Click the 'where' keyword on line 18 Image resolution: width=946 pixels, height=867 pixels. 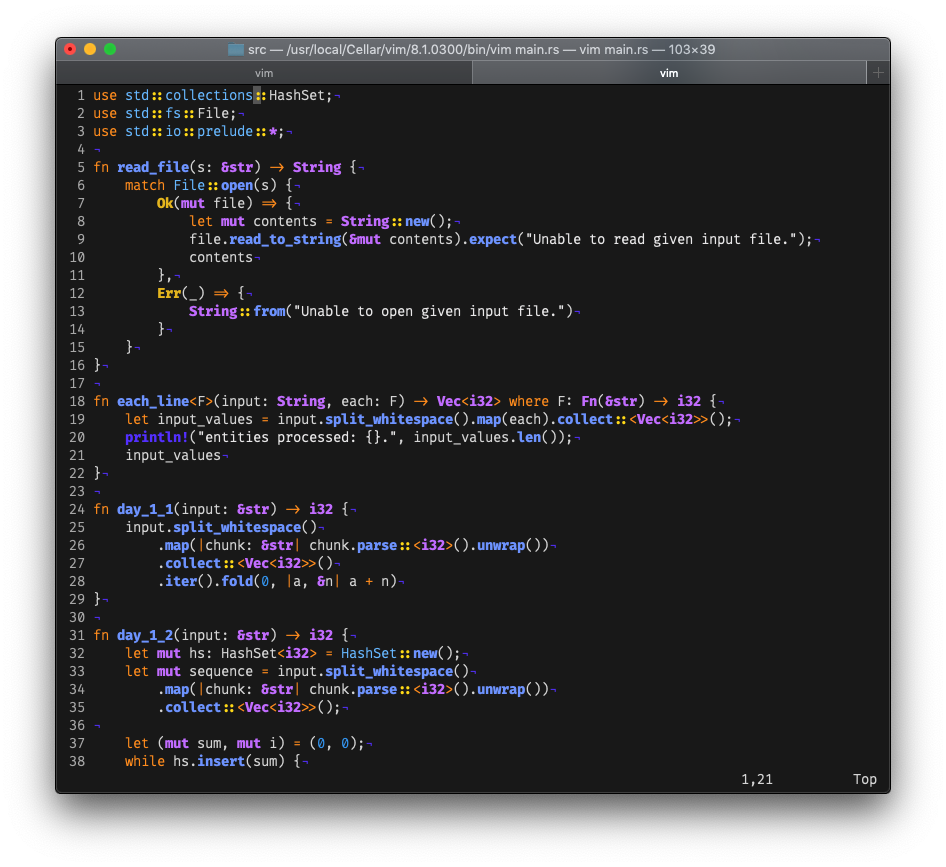529,401
